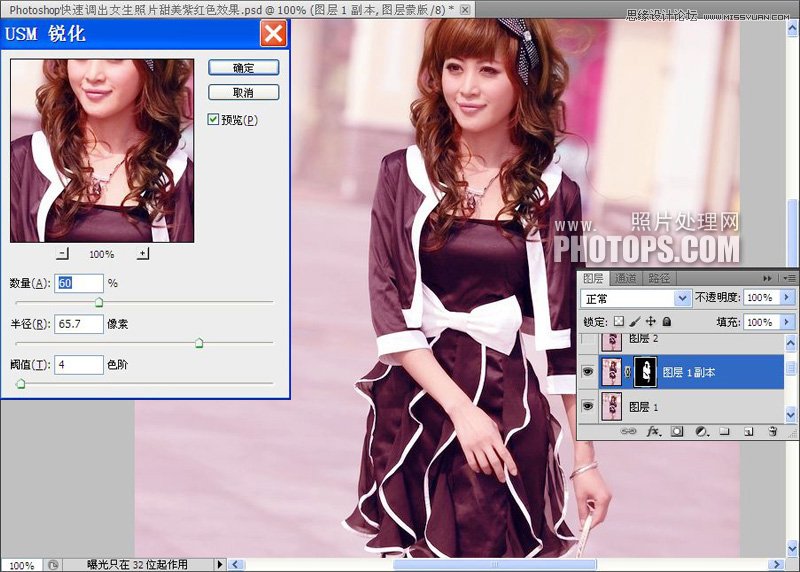Click the 确定 button
The image size is (800, 572).
[x=243, y=67]
